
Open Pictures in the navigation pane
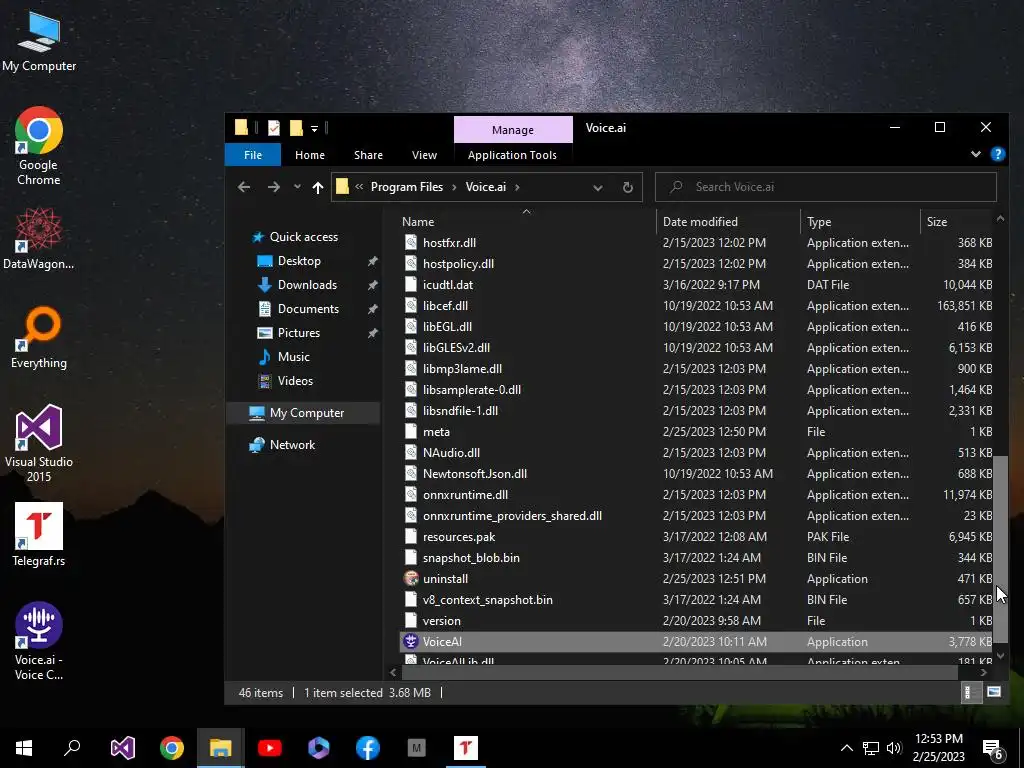(298, 332)
